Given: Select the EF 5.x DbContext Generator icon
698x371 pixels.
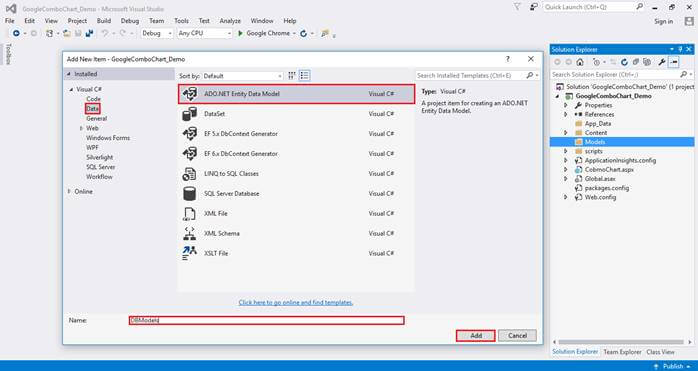Looking at the screenshot, I should pyautogui.click(x=190, y=134).
